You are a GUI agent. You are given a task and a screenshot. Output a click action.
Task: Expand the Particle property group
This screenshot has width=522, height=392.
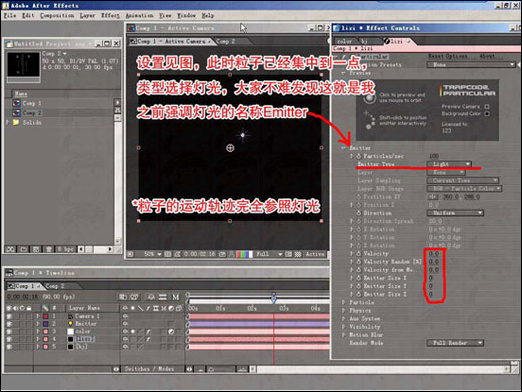point(343,302)
